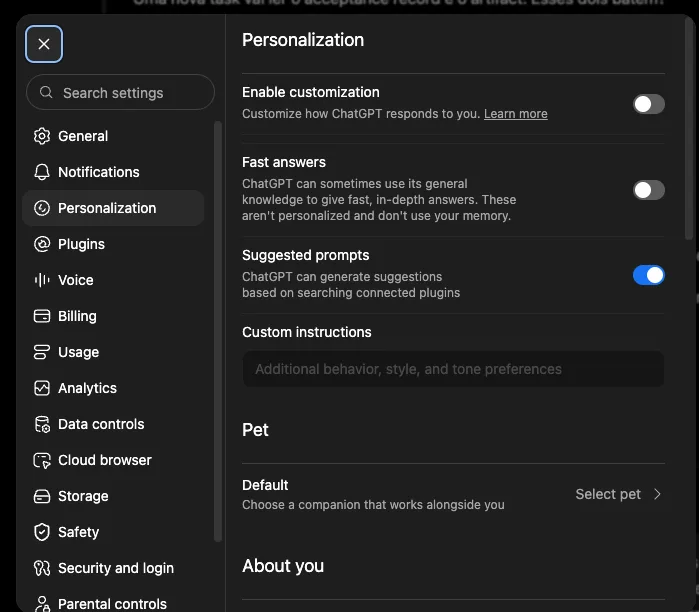699x612 pixels.
Task: Enable the Fast answers switch
Action: tap(649, 190)
